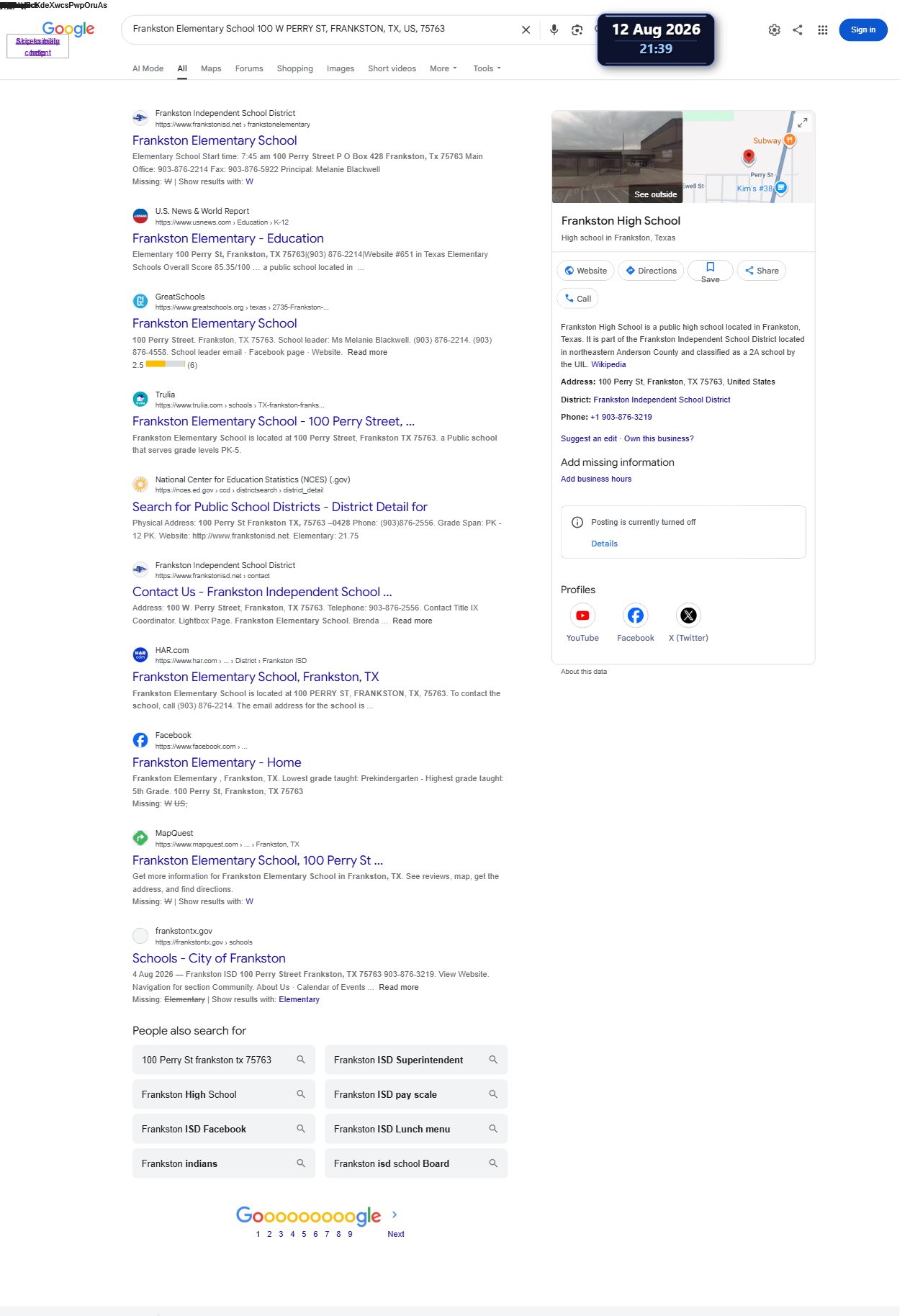Click the Website button in knowledge panel

(x=585, y=271)
